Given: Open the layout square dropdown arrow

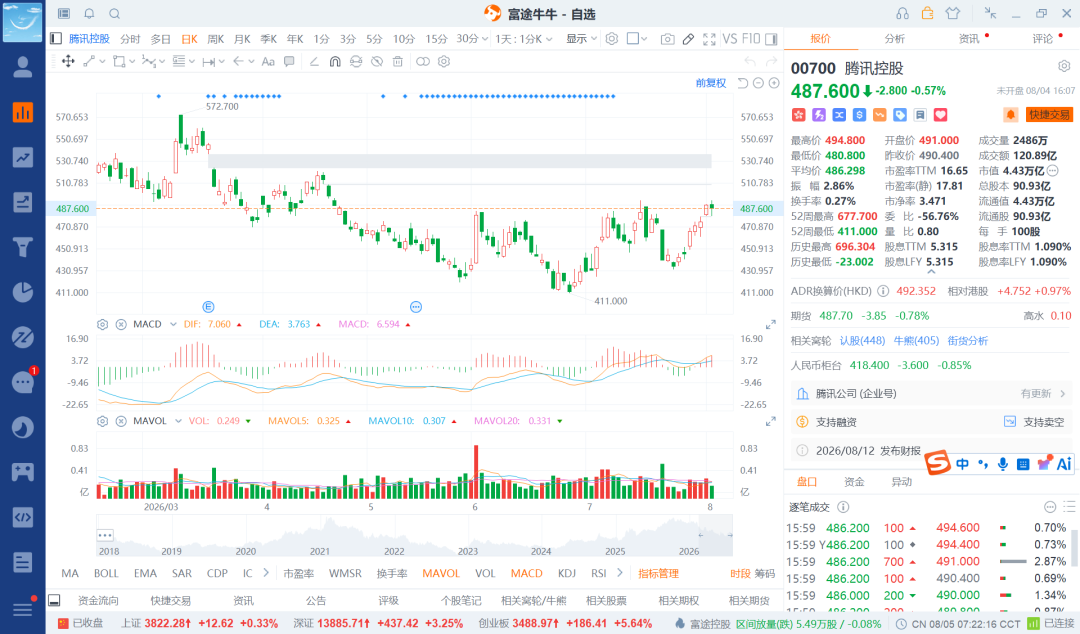Looking at the screenshot, I should (x=644, y=39).
